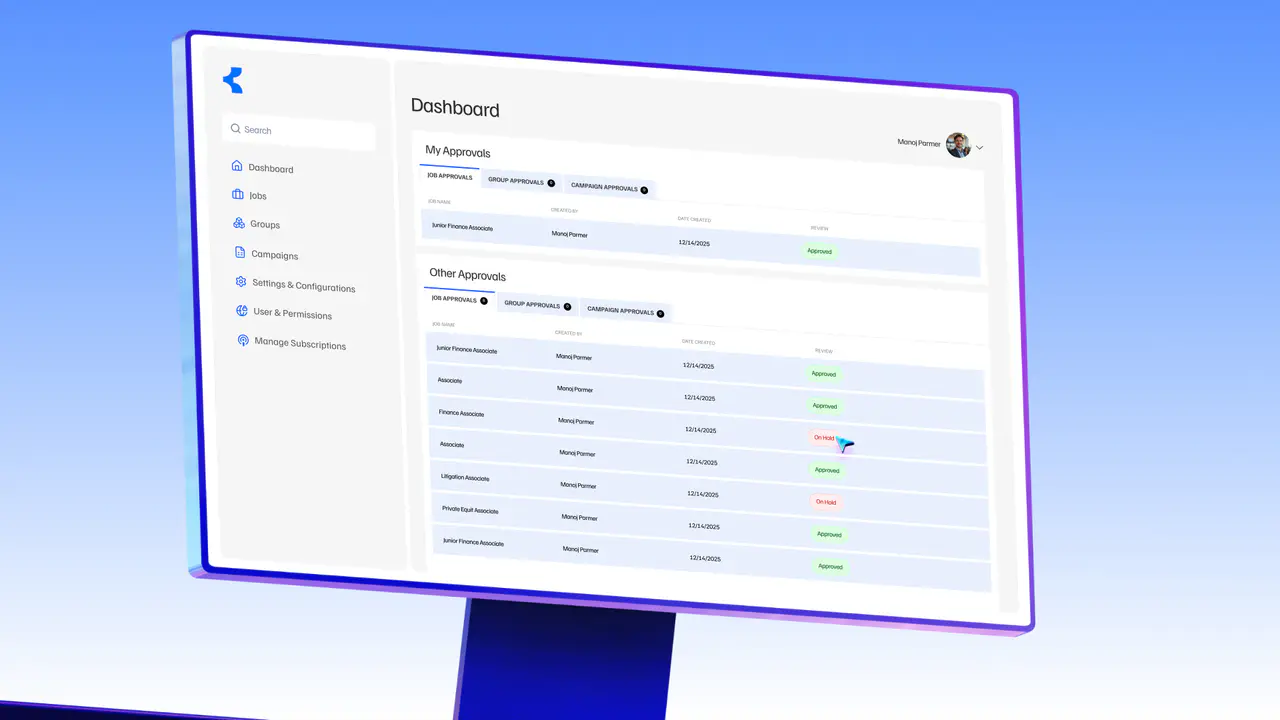The image size is (1280, 720).
Task: Select Job Approvals tab under Other Approvals
Action: tap(459, 299)
